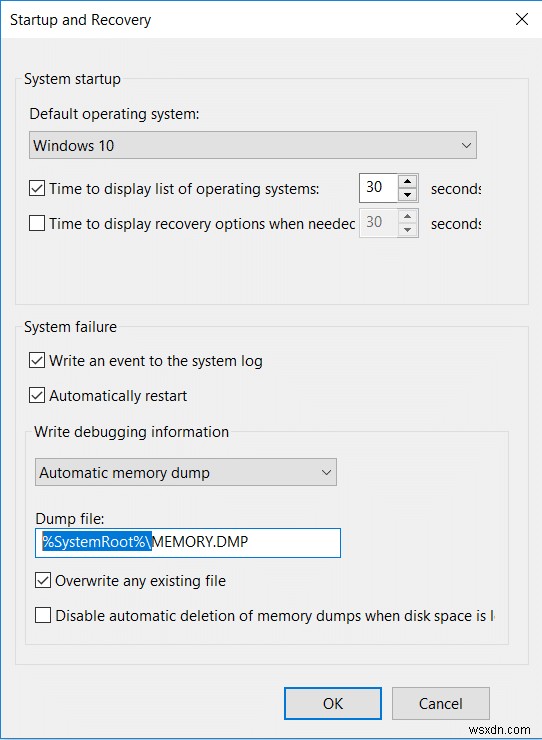Uncheck Automatically restart option
Viewport: 542px width, 740px height.
[37, 395]
